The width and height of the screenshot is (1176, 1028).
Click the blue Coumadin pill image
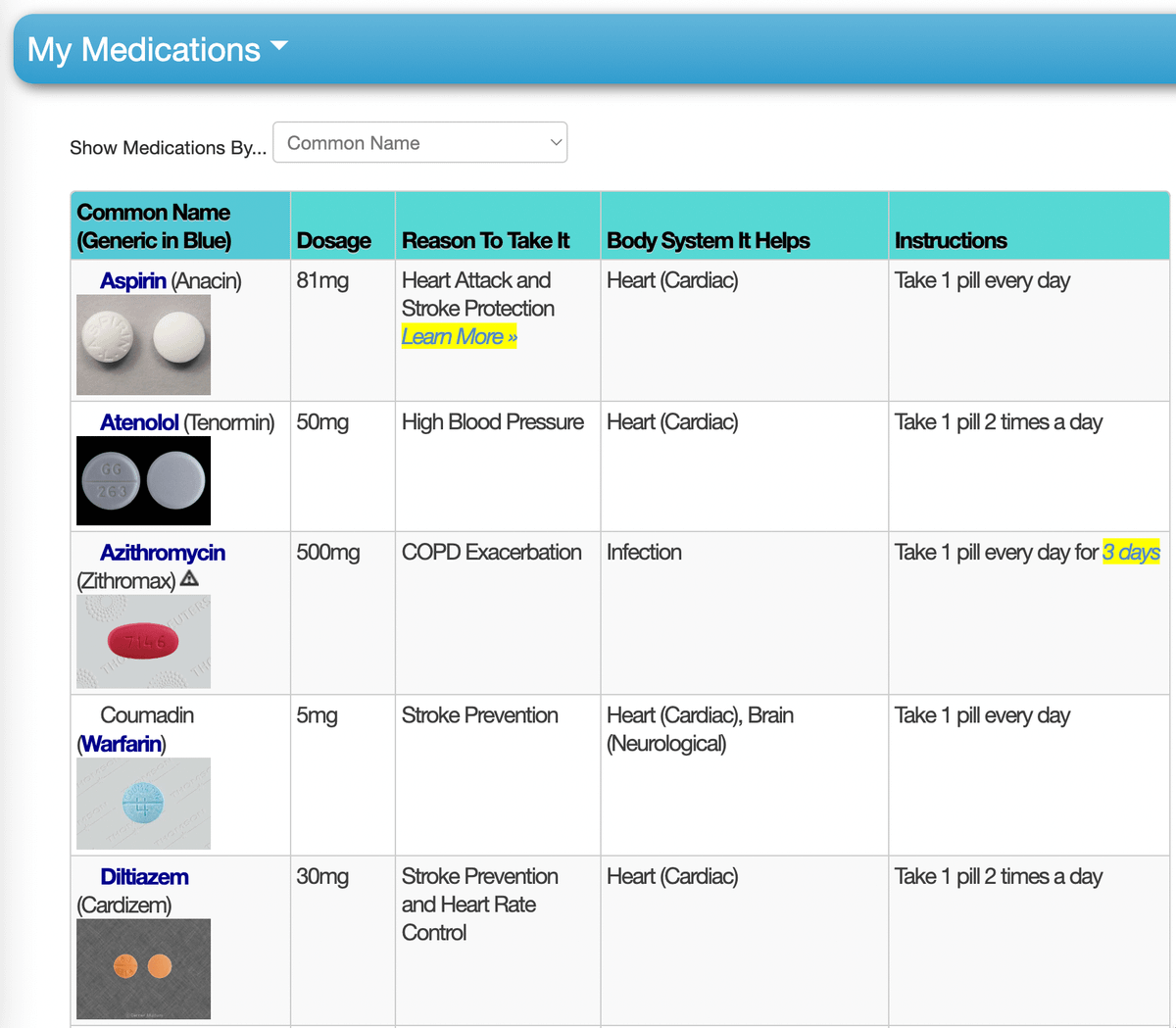143,804
